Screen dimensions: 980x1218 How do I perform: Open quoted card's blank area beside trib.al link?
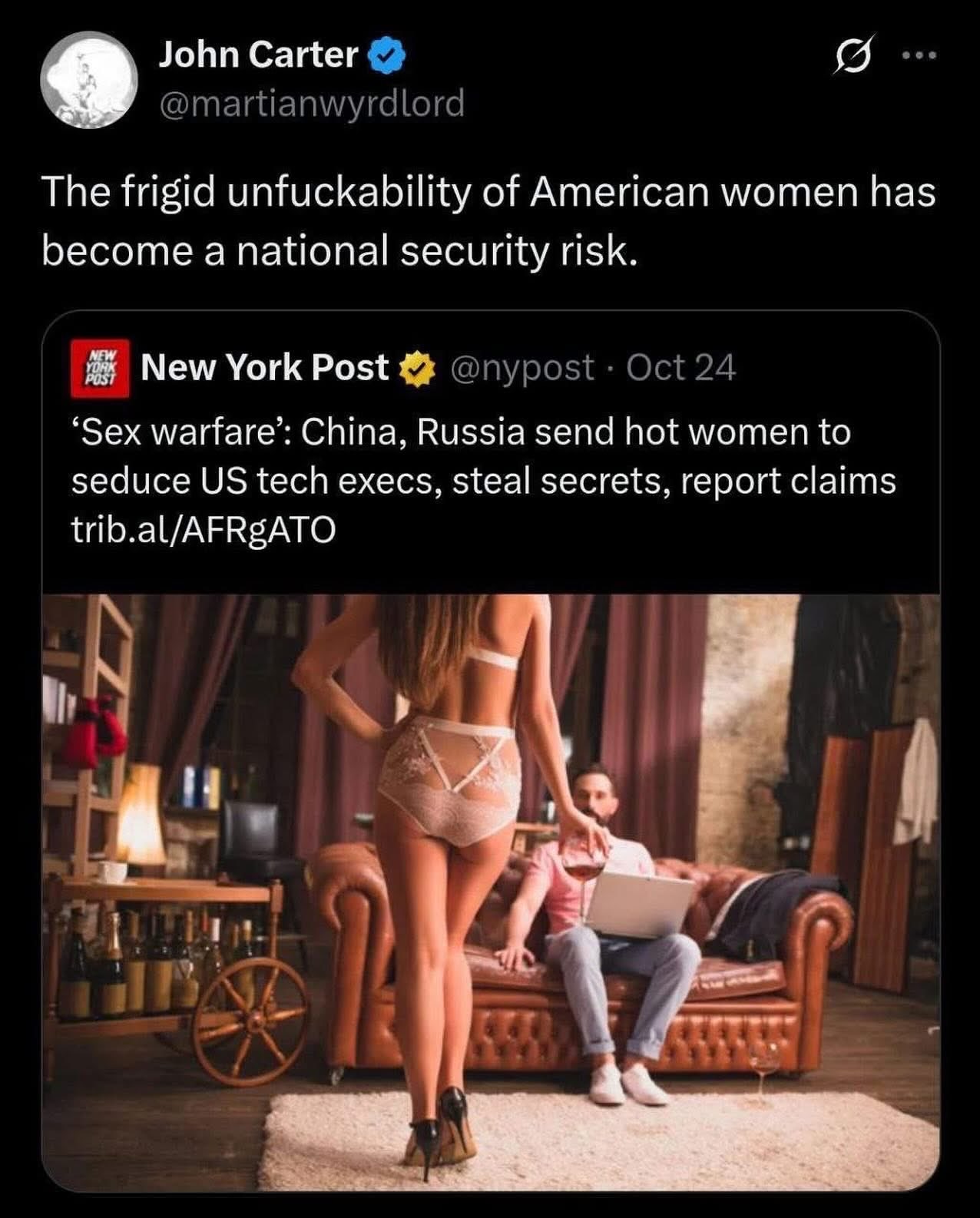click(637, 530)
